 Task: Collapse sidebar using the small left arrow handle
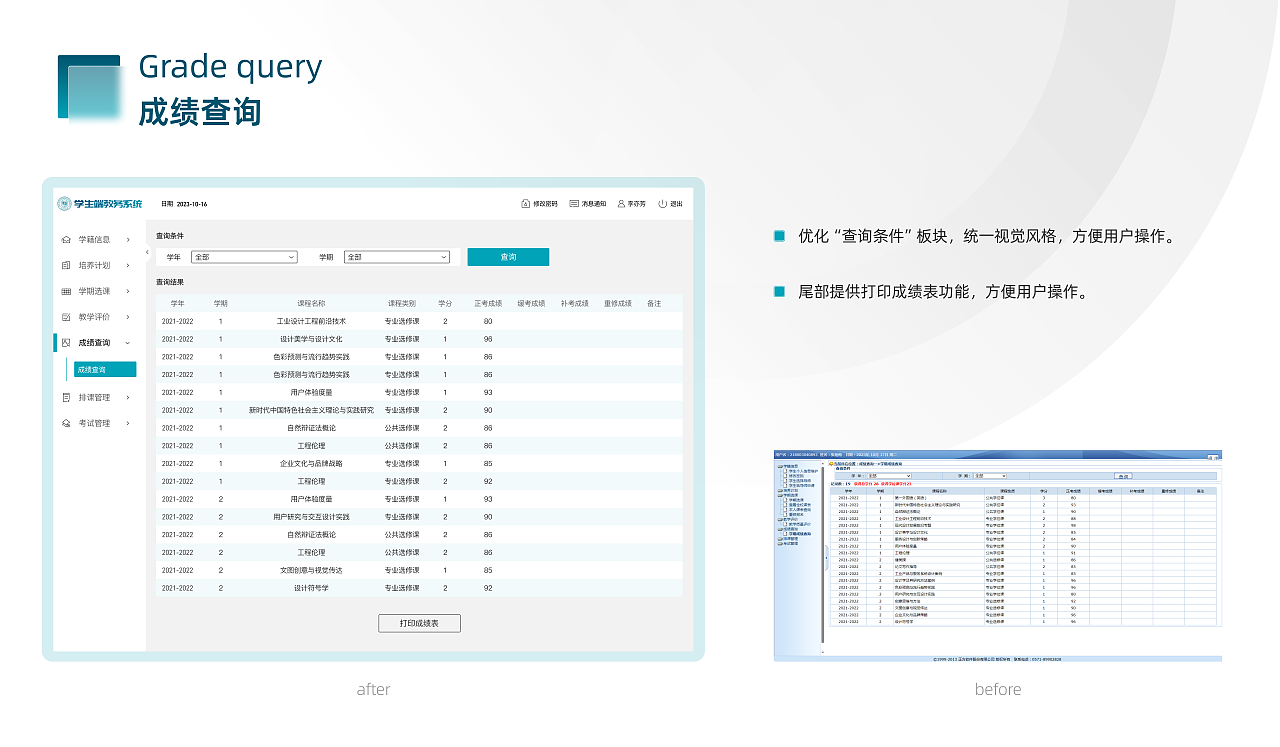pos(147,253)
